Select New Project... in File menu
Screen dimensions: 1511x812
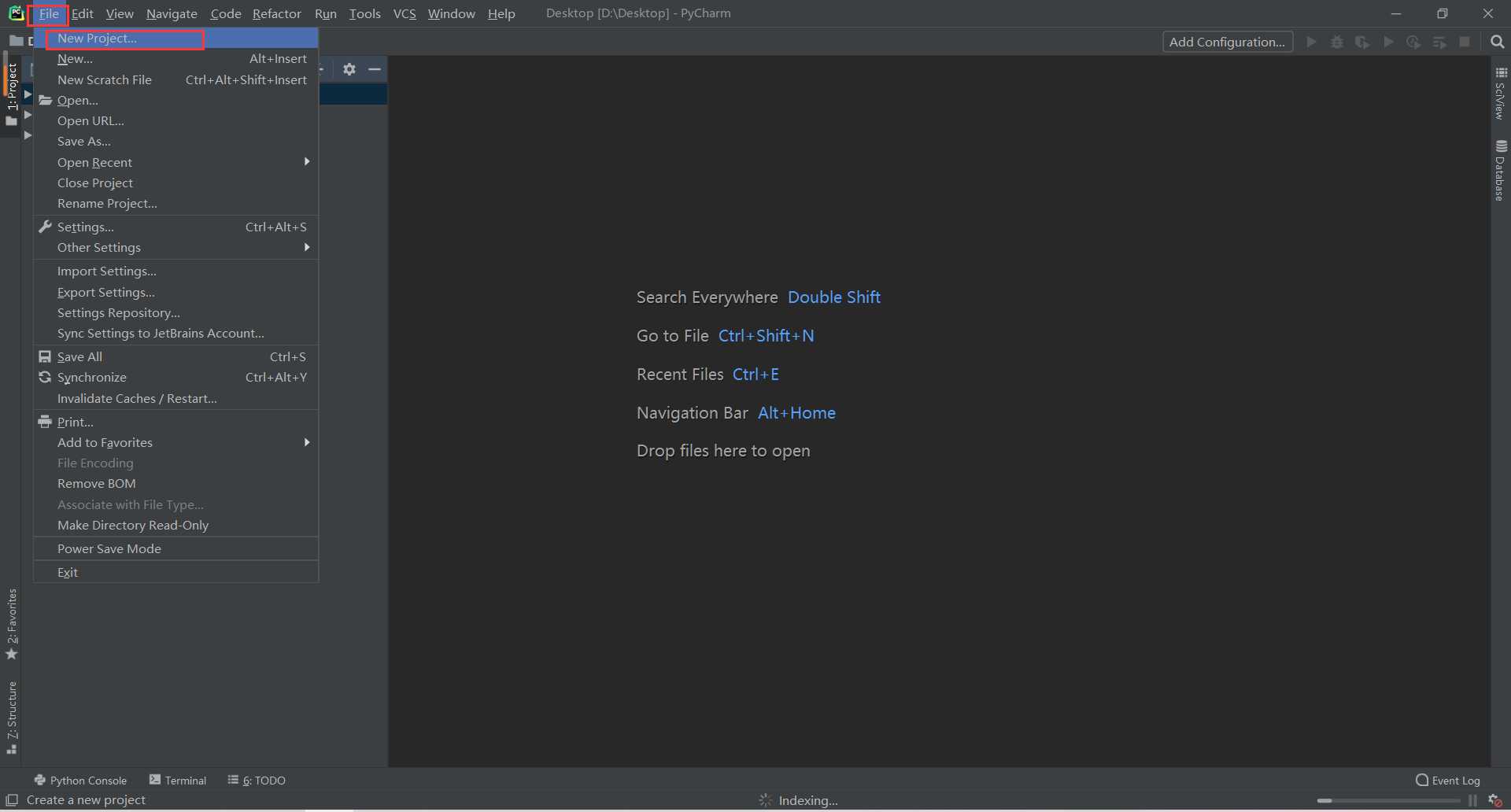pyautogui.click(x=175, y=38)
